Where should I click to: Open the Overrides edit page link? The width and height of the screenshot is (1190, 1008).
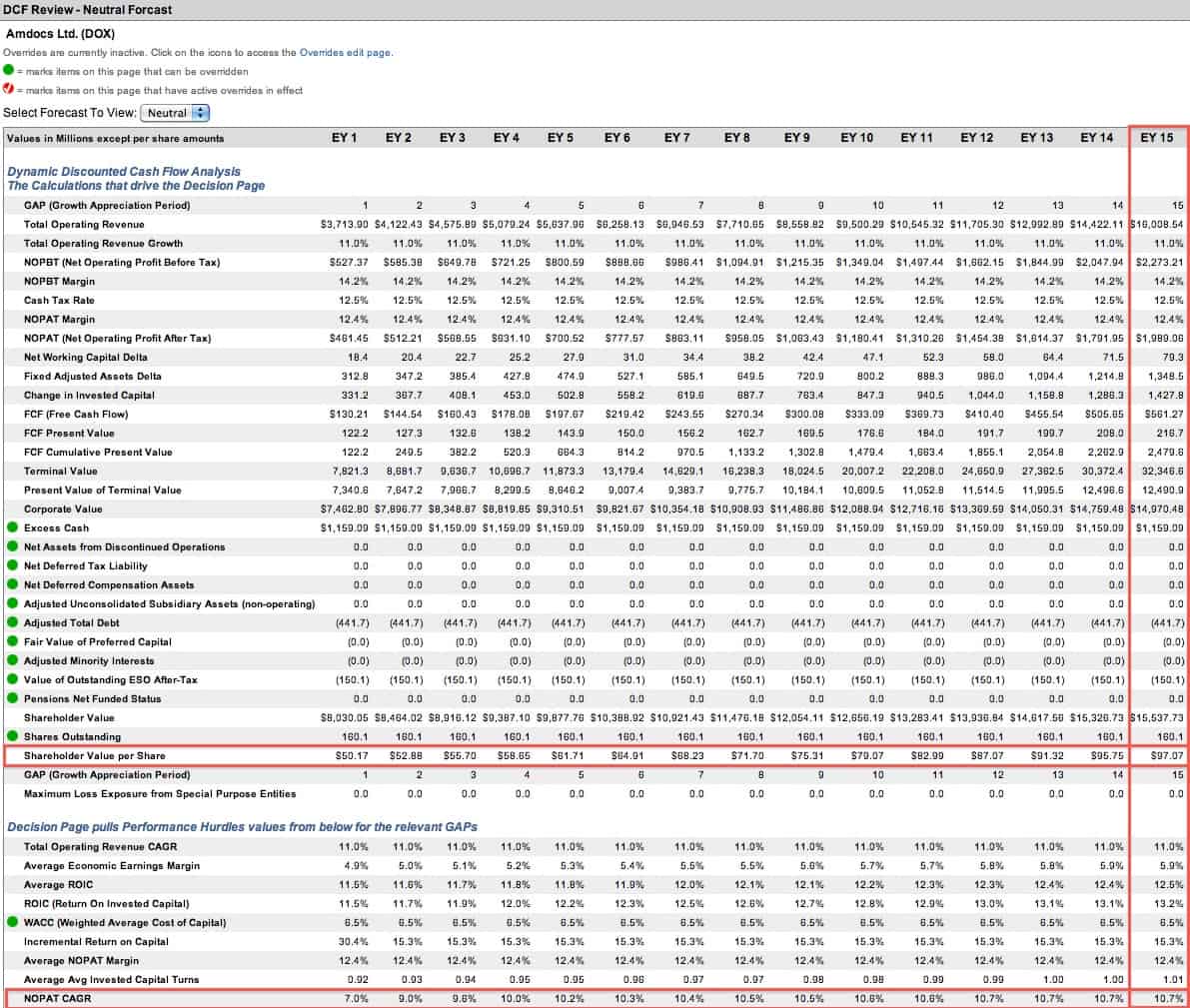pyautogui.click(x=346, y=53)
